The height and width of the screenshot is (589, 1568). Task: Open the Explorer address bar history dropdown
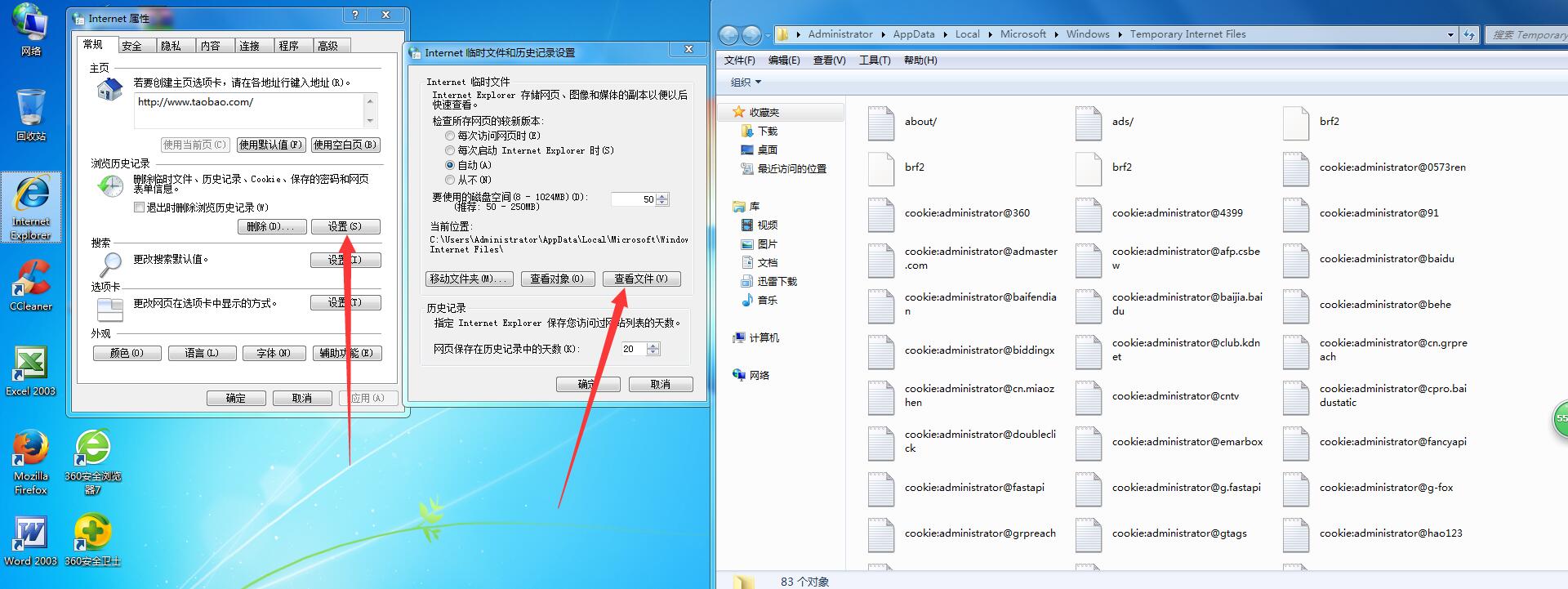(x=1450, y=34)
